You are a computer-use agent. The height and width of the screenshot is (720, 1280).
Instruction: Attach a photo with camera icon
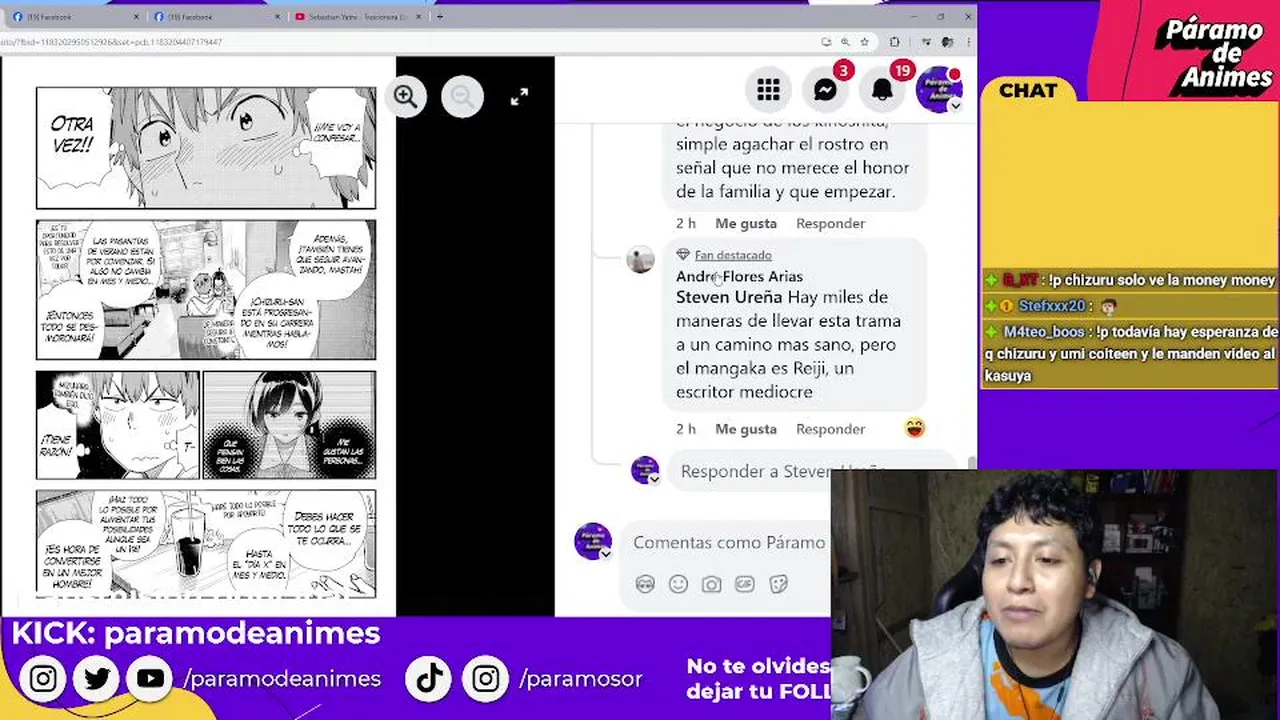[x=711, y=584]
